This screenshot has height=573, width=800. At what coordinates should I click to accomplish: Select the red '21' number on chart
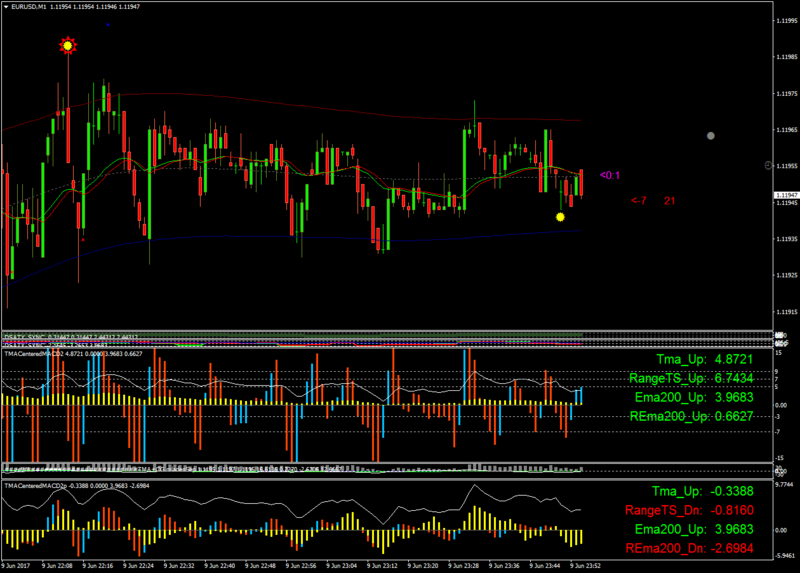point(669,201)
